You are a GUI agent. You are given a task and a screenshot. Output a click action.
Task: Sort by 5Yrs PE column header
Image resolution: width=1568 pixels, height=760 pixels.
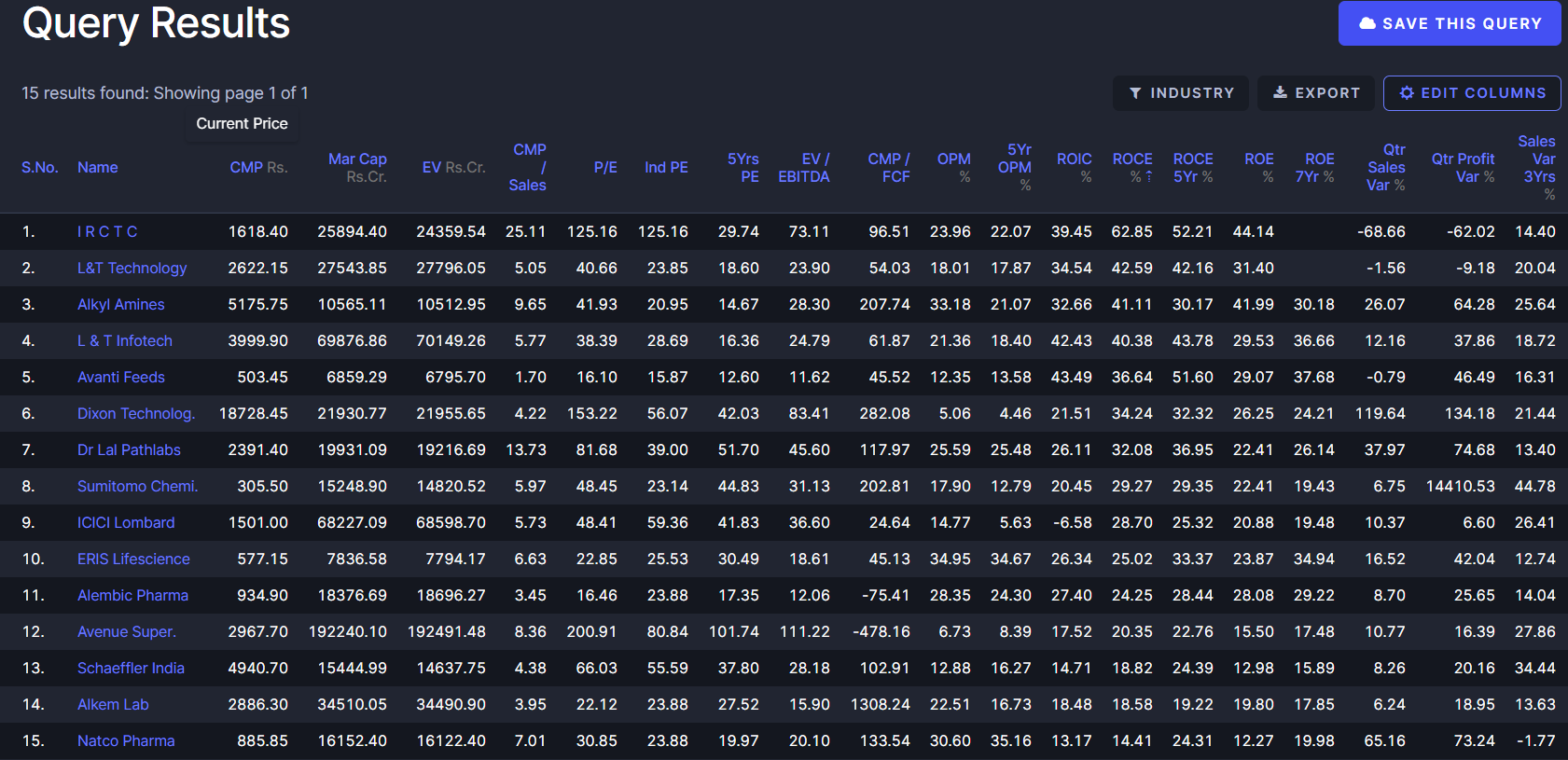743,168
